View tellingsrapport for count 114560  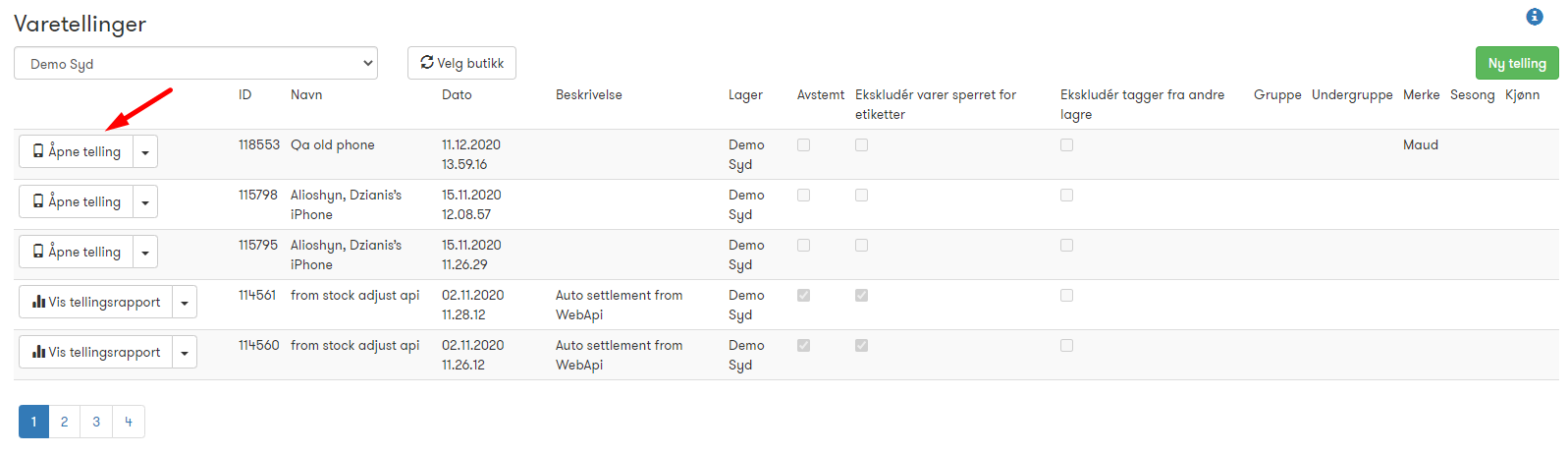pyautogui.click(x=96, y=352)
